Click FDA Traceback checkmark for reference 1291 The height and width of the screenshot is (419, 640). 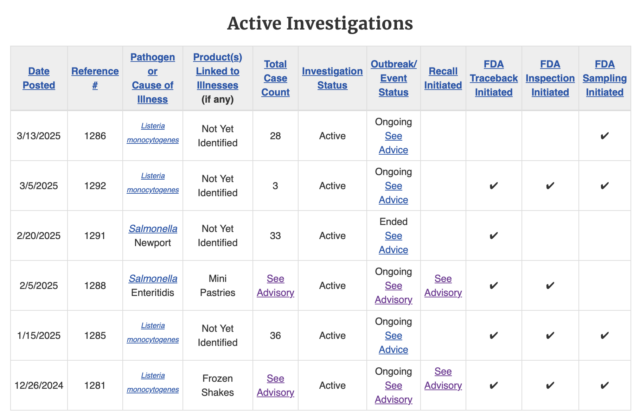tap(493, 236)
